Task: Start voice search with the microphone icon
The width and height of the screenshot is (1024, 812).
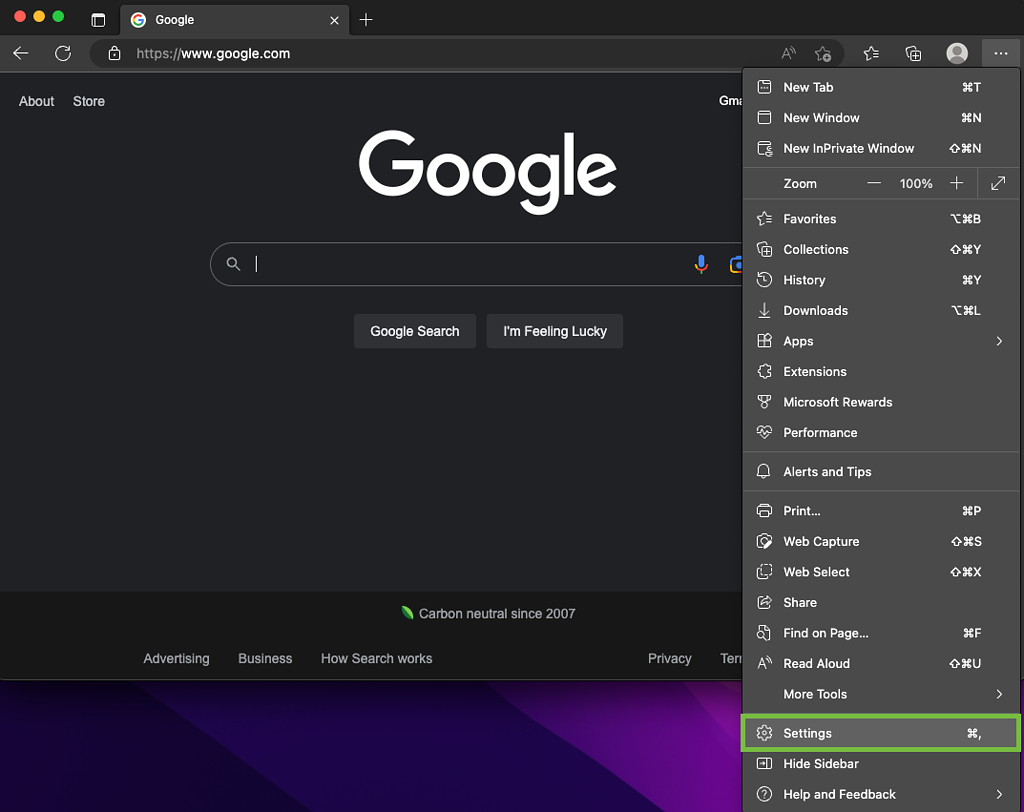Action: 700,264
